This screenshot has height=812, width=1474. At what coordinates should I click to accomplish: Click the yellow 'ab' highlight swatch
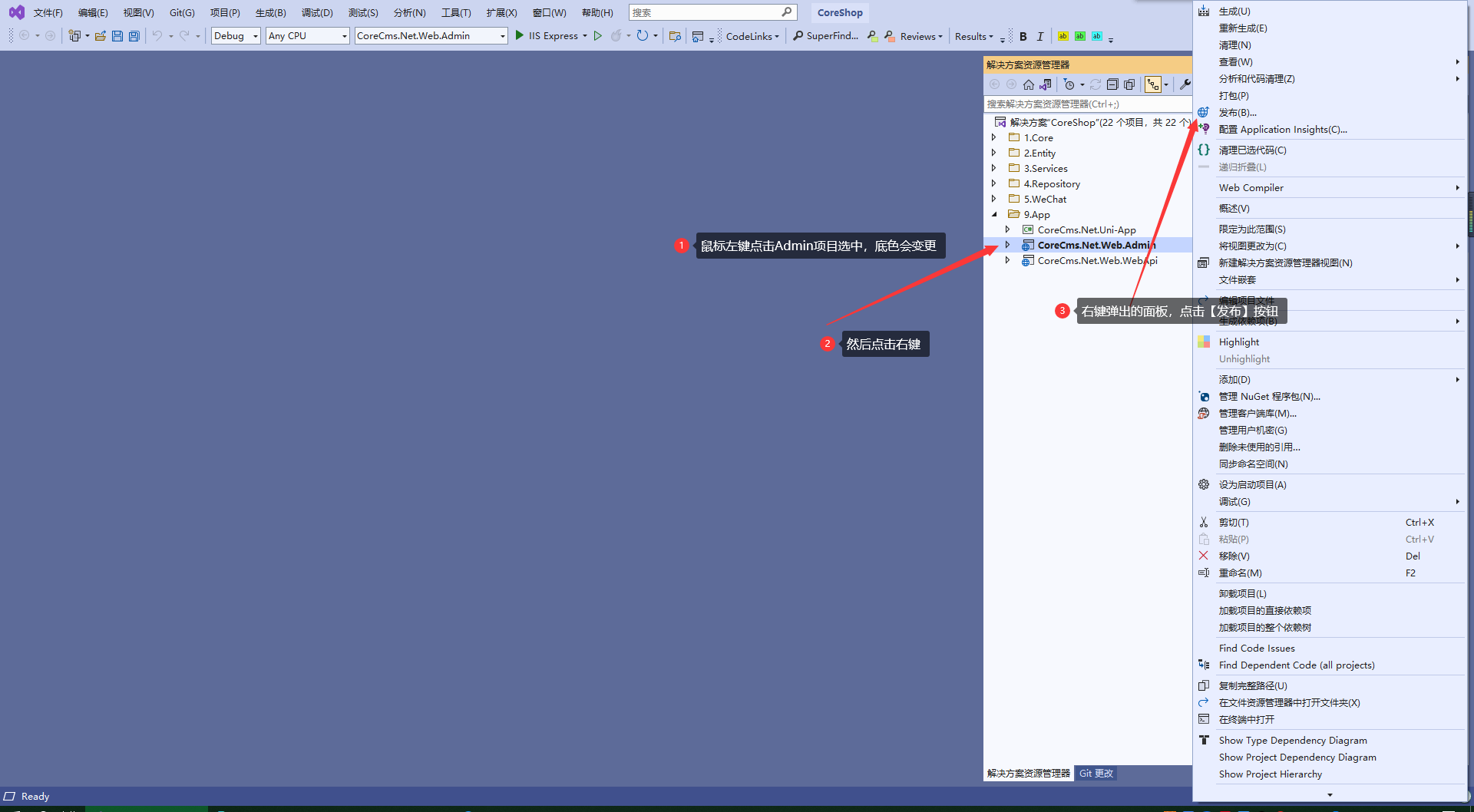pos(1063,36)
